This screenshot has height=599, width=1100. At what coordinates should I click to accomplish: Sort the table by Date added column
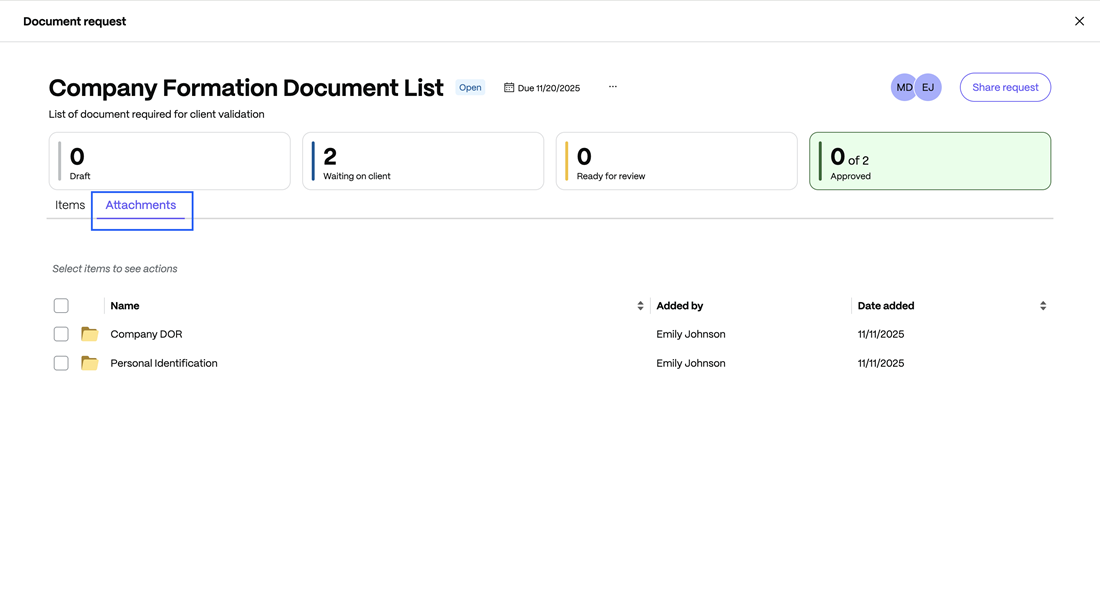[x=1042, y=305]
